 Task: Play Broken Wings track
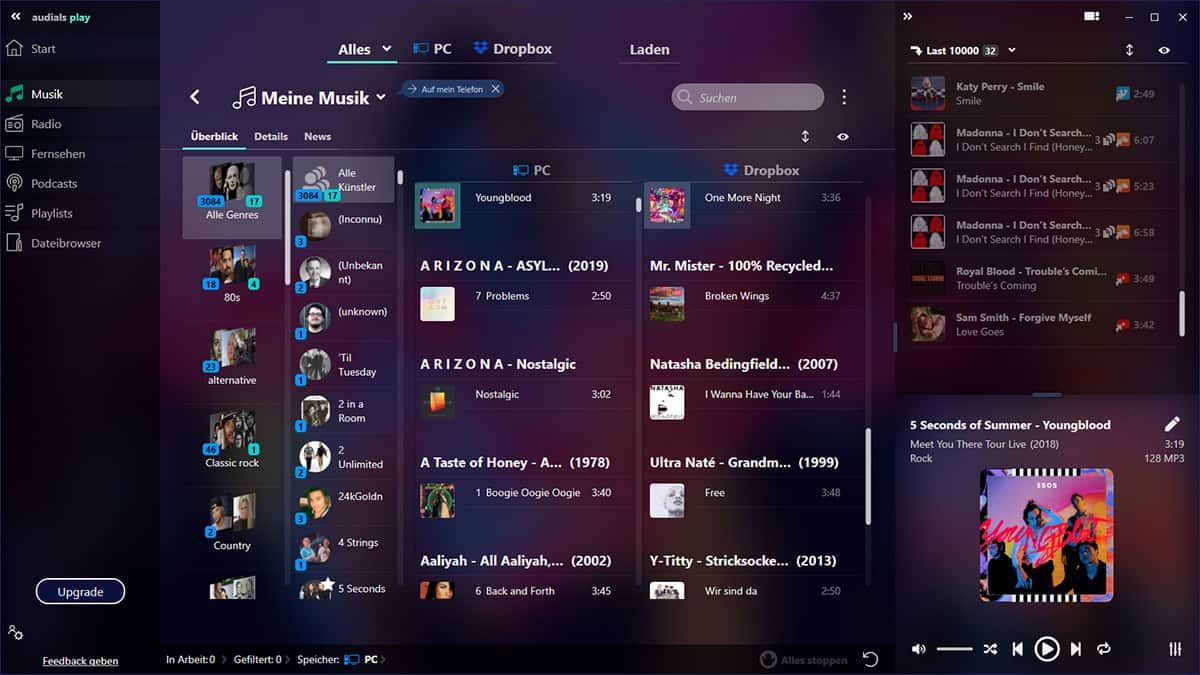pyautogui.click(x=746, y=303)
